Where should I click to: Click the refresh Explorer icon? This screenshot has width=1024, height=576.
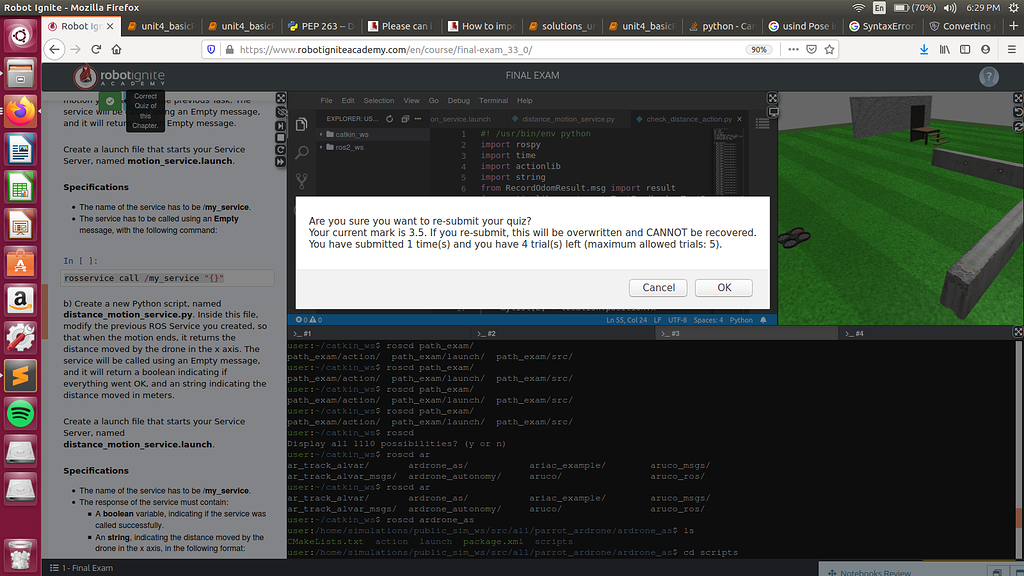[389, 119]
